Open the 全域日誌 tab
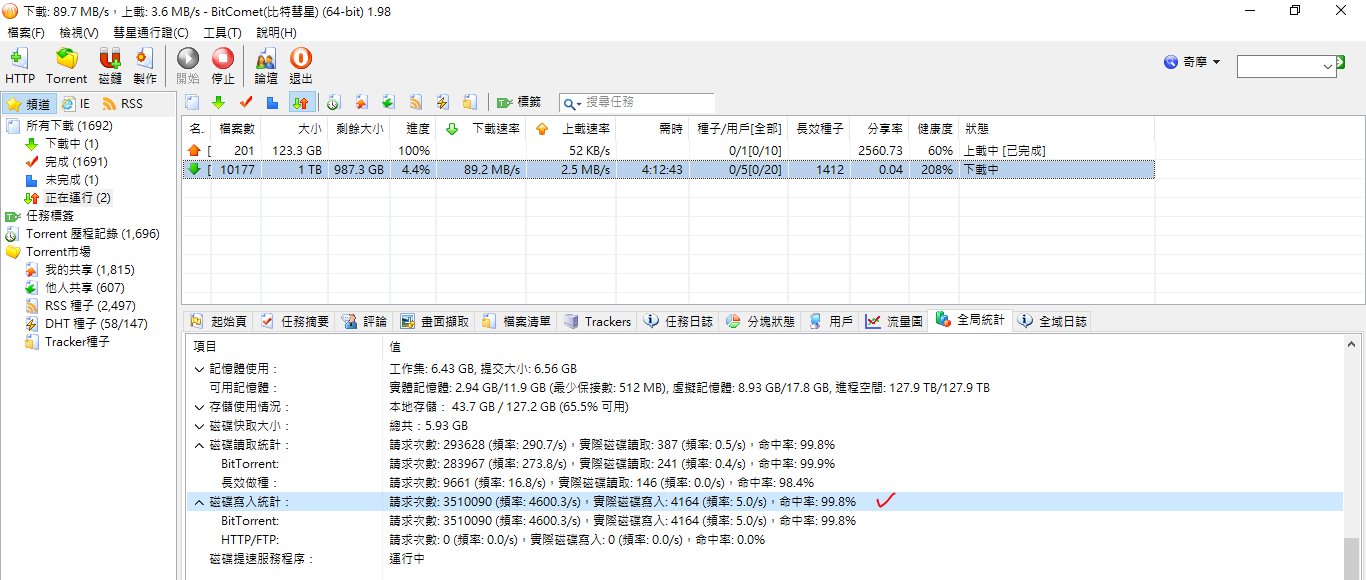Image resolution: width=1366 pixels, height=580 pixels. click(1053, 321)
